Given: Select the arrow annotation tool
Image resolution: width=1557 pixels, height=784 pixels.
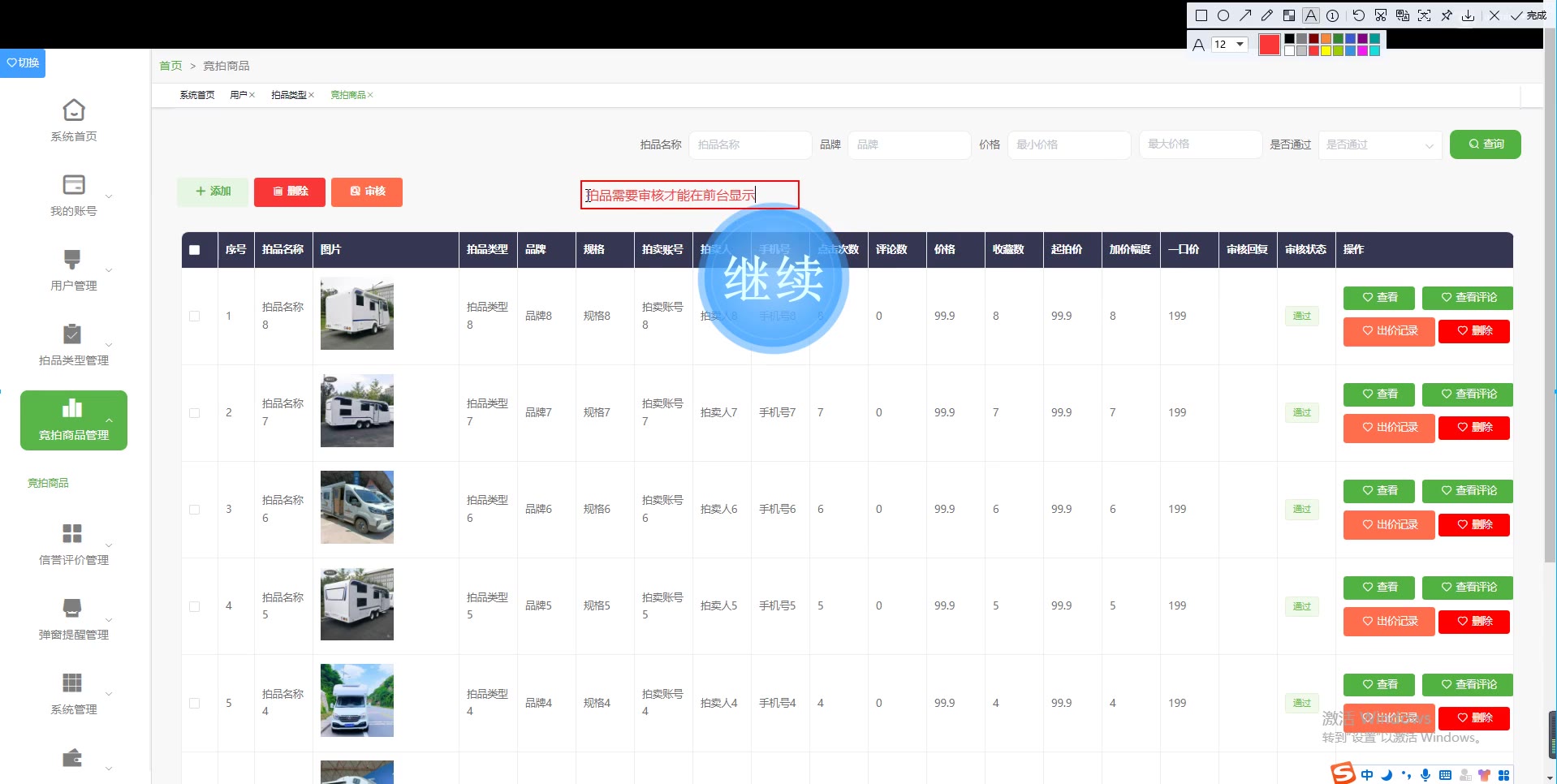Looking at the screenshot, I should (1245, 15).
